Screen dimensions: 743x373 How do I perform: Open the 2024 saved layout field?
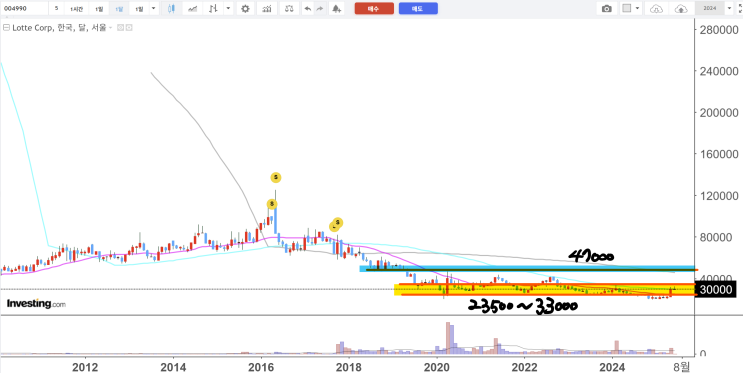pos(709,9)
